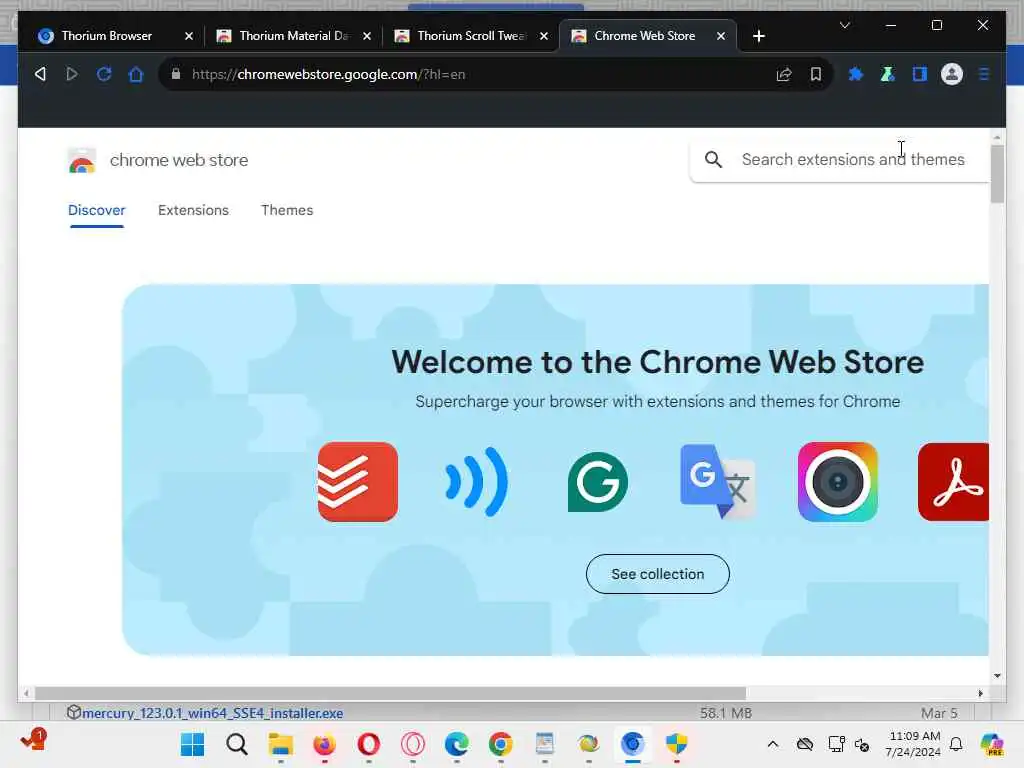Open Windows Security shield in the taskbar
The image size is (1024, 768).
coord(677,744)
